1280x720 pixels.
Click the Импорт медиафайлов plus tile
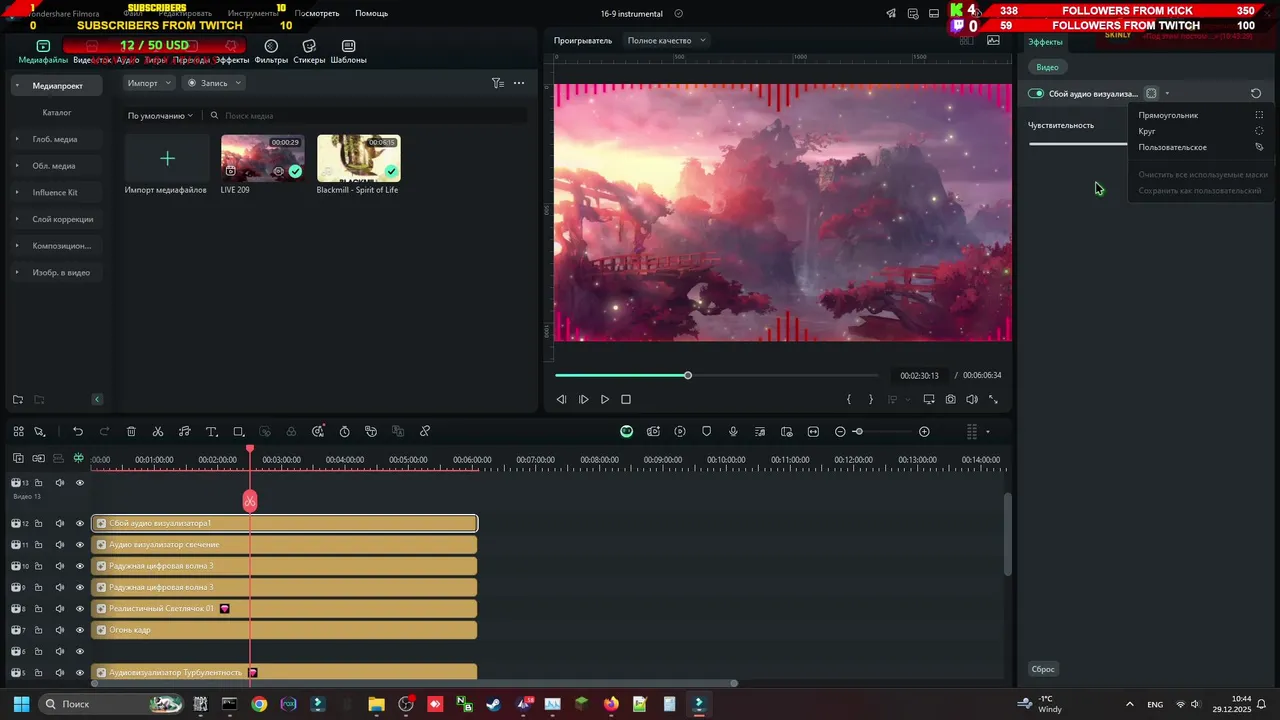[167, 158]
